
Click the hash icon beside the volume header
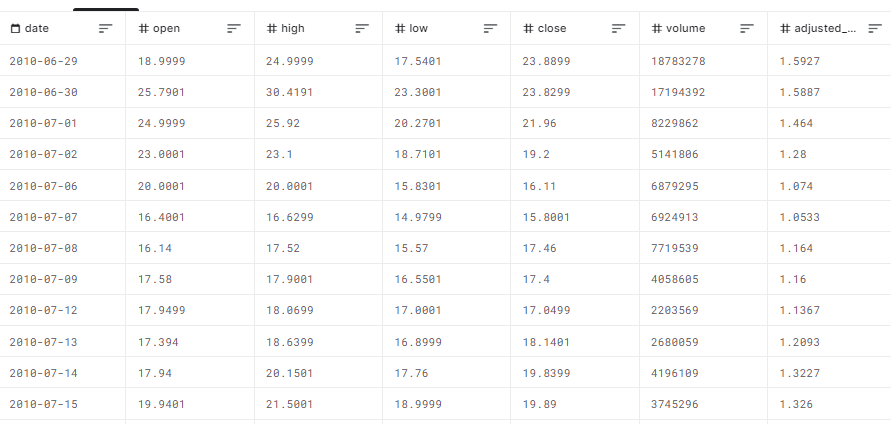pyautogui.click(x=656, y=29)
